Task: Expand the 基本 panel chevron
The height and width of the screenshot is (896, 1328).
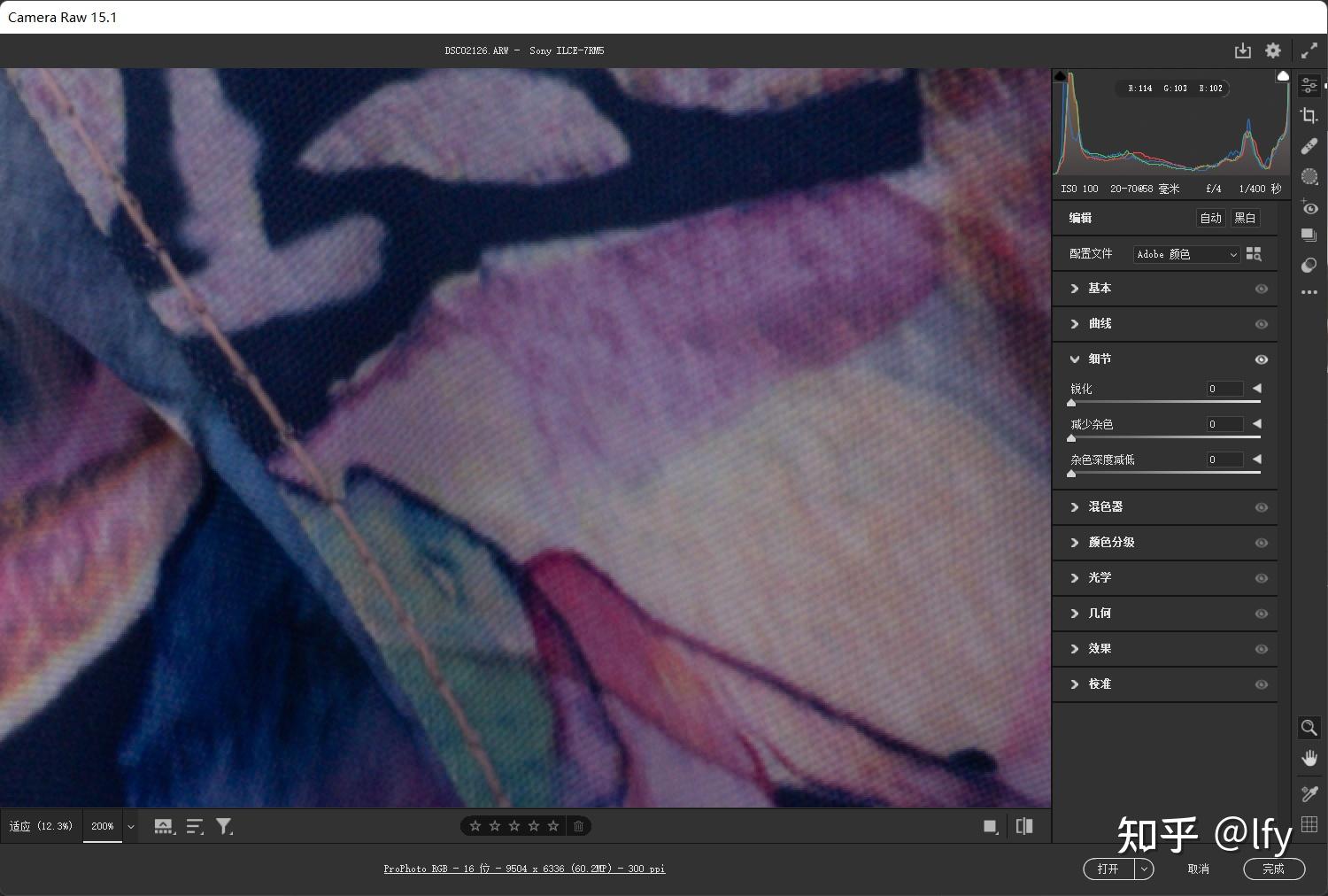Action: [1075, 289]
